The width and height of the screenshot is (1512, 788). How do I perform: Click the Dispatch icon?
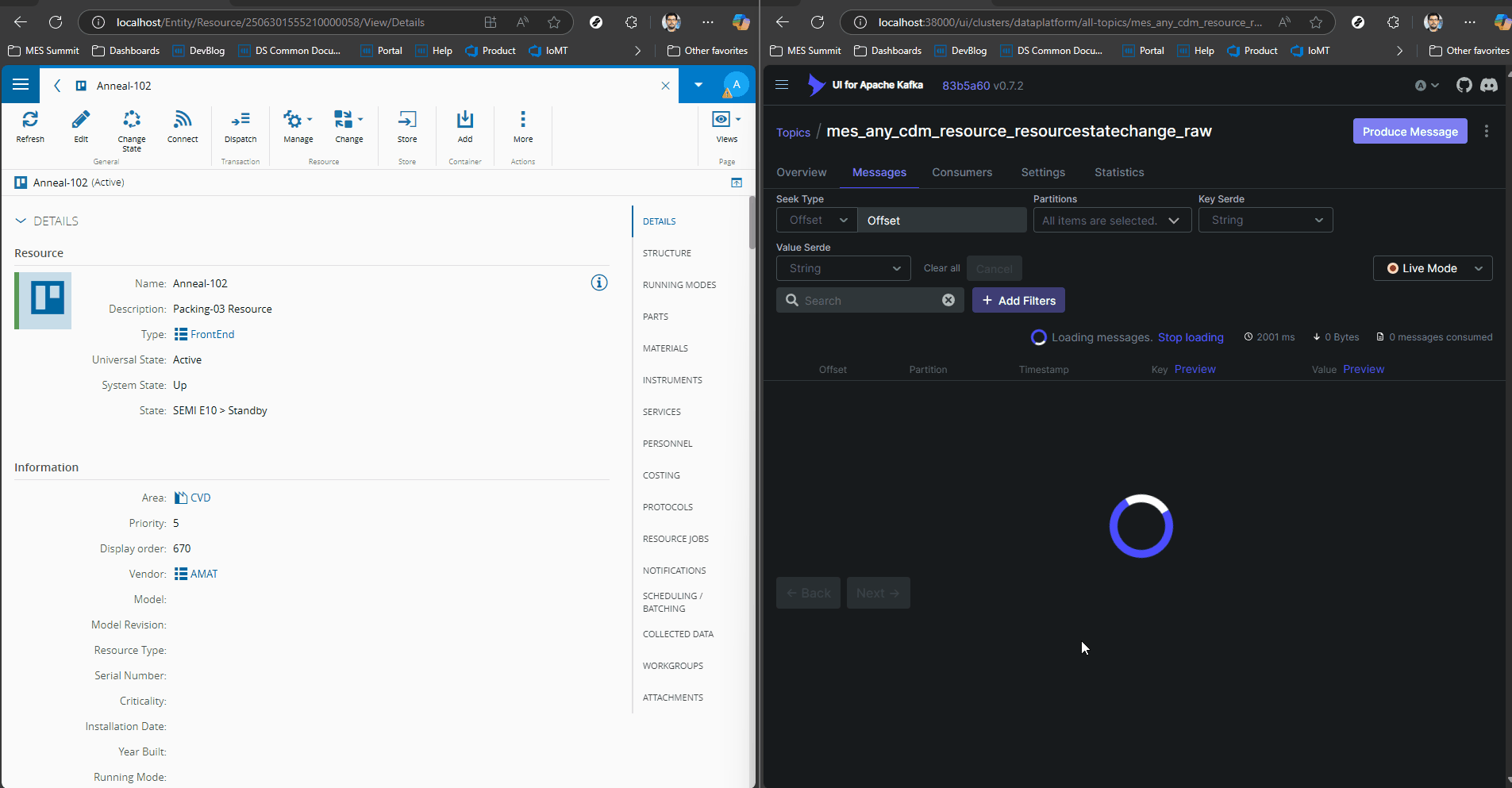point(240,120)
